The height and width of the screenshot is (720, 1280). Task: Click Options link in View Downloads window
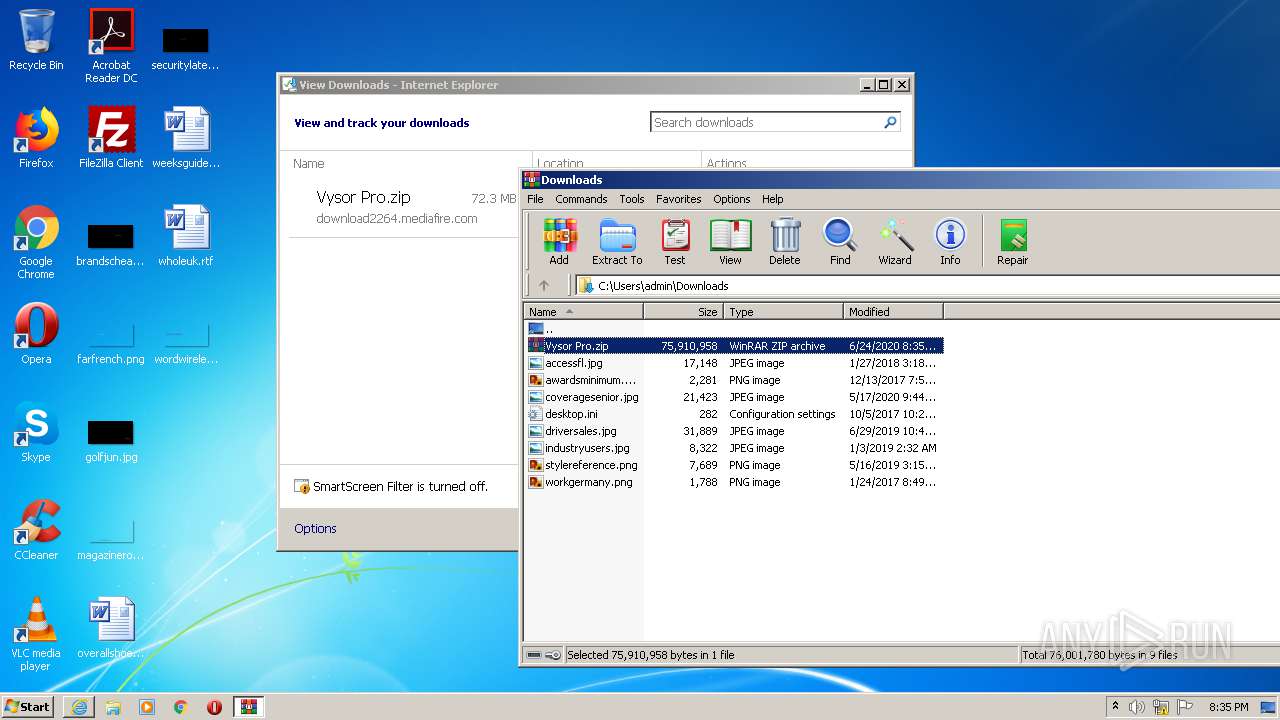(x=315, y=529)
